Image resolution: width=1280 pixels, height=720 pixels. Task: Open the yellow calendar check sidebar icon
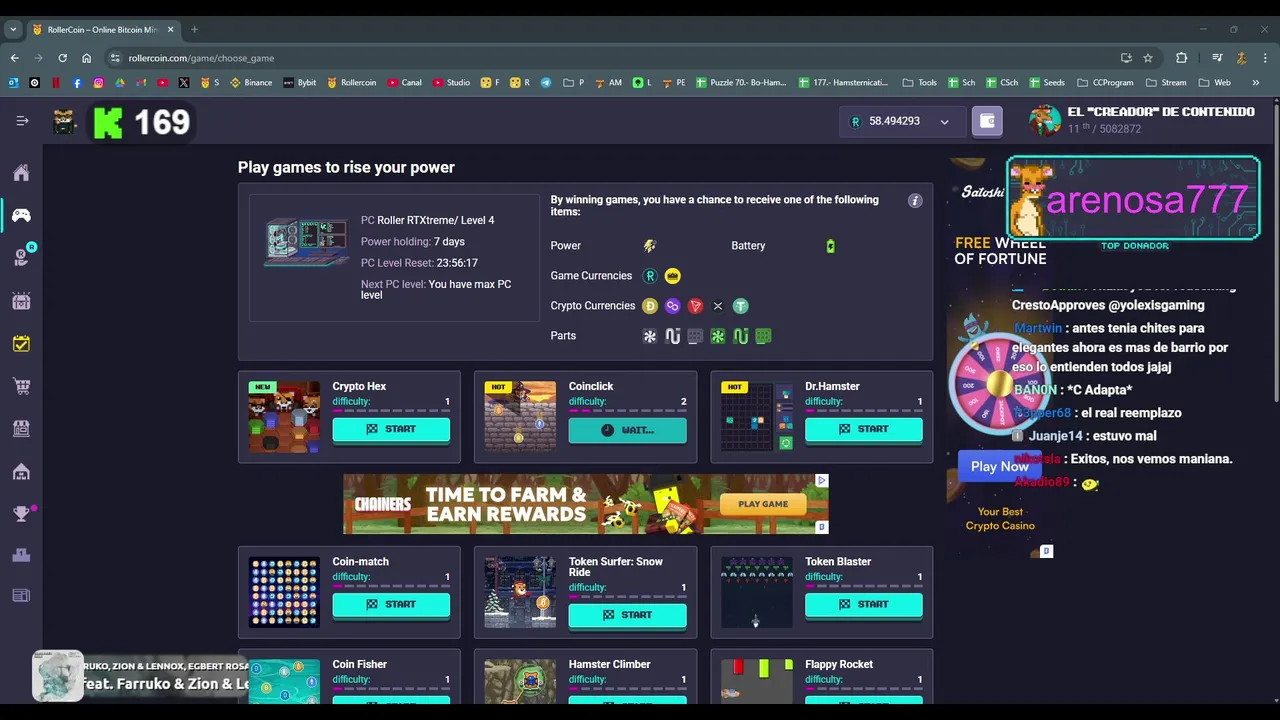(x=21, y=343)
